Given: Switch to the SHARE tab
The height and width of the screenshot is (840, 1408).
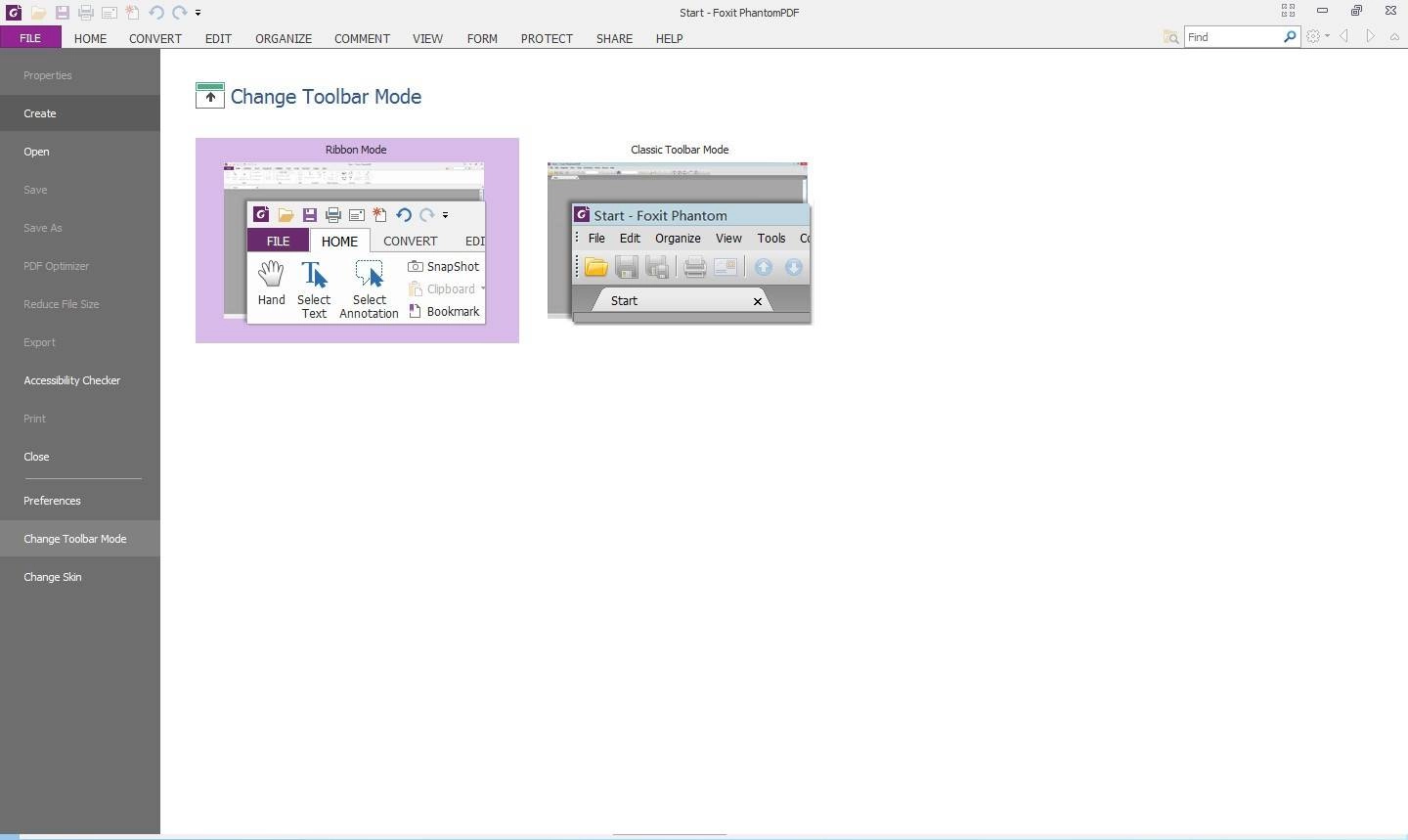Looking at the screenshot, I should (614, 38).
